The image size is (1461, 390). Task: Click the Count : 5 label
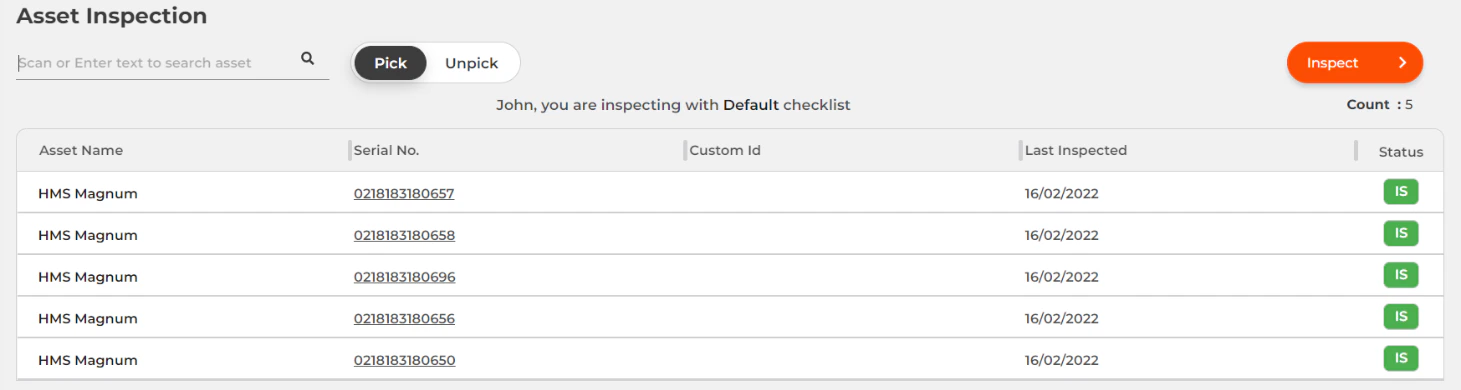1380,105
